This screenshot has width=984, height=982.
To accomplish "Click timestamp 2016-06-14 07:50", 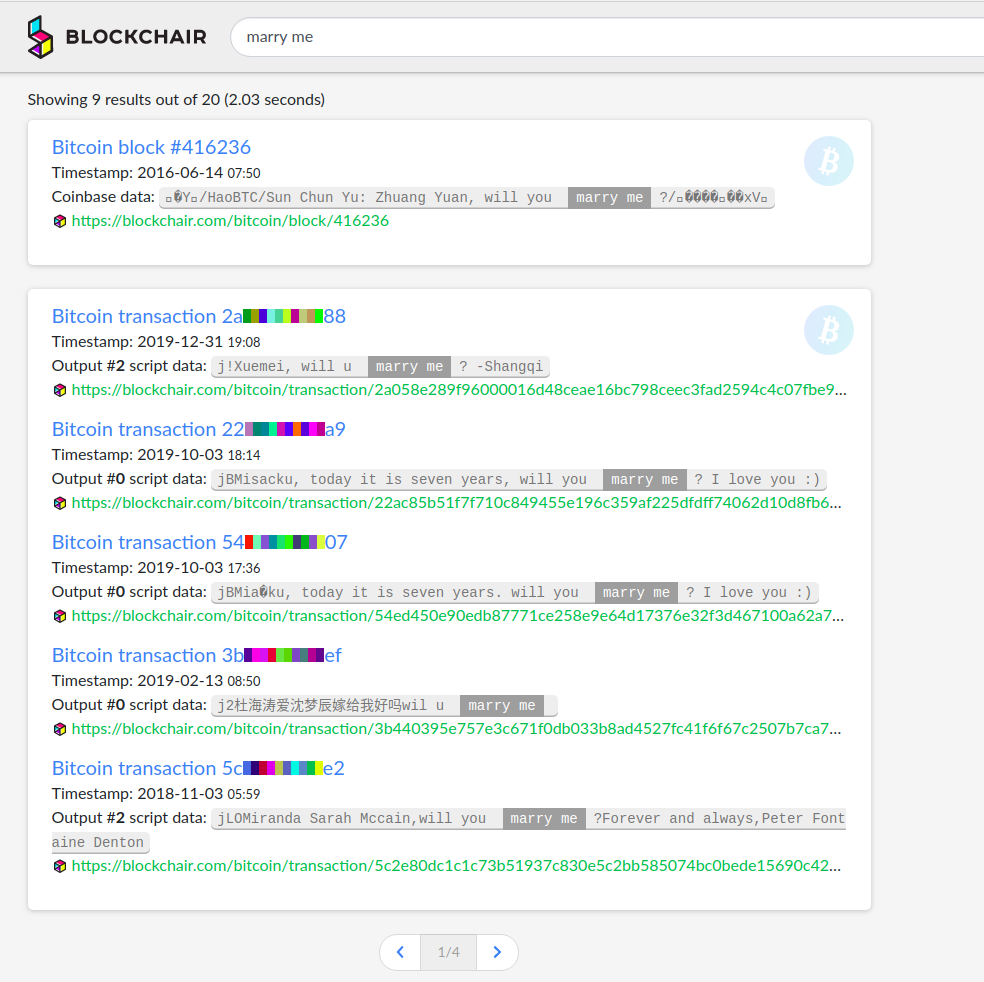I will (x=199, y=173).
